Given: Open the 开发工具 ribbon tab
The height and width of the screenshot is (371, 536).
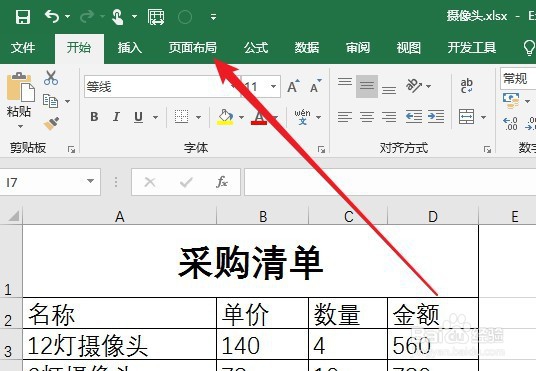Looking at the screenshot, I should [472, 48].
